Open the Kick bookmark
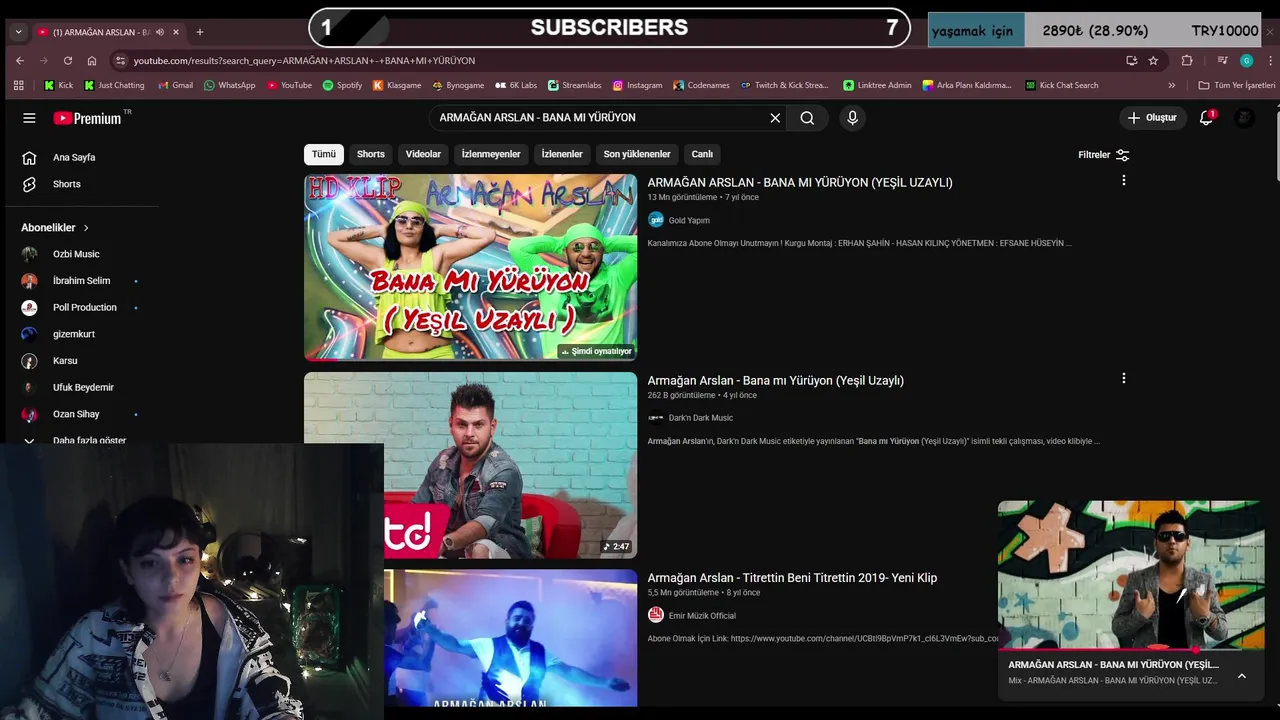 [58, 85]
